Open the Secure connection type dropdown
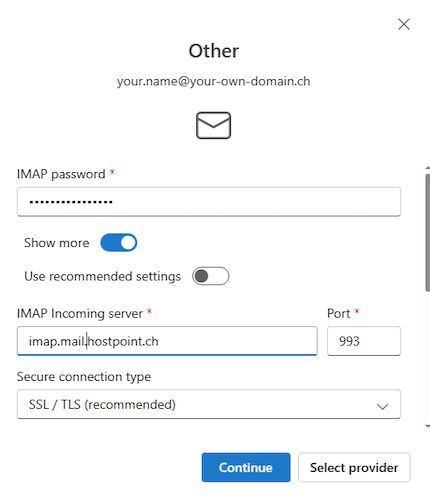The width and height of the screenshot is (430, 499). pyautogui.click(x=209, y=404)
